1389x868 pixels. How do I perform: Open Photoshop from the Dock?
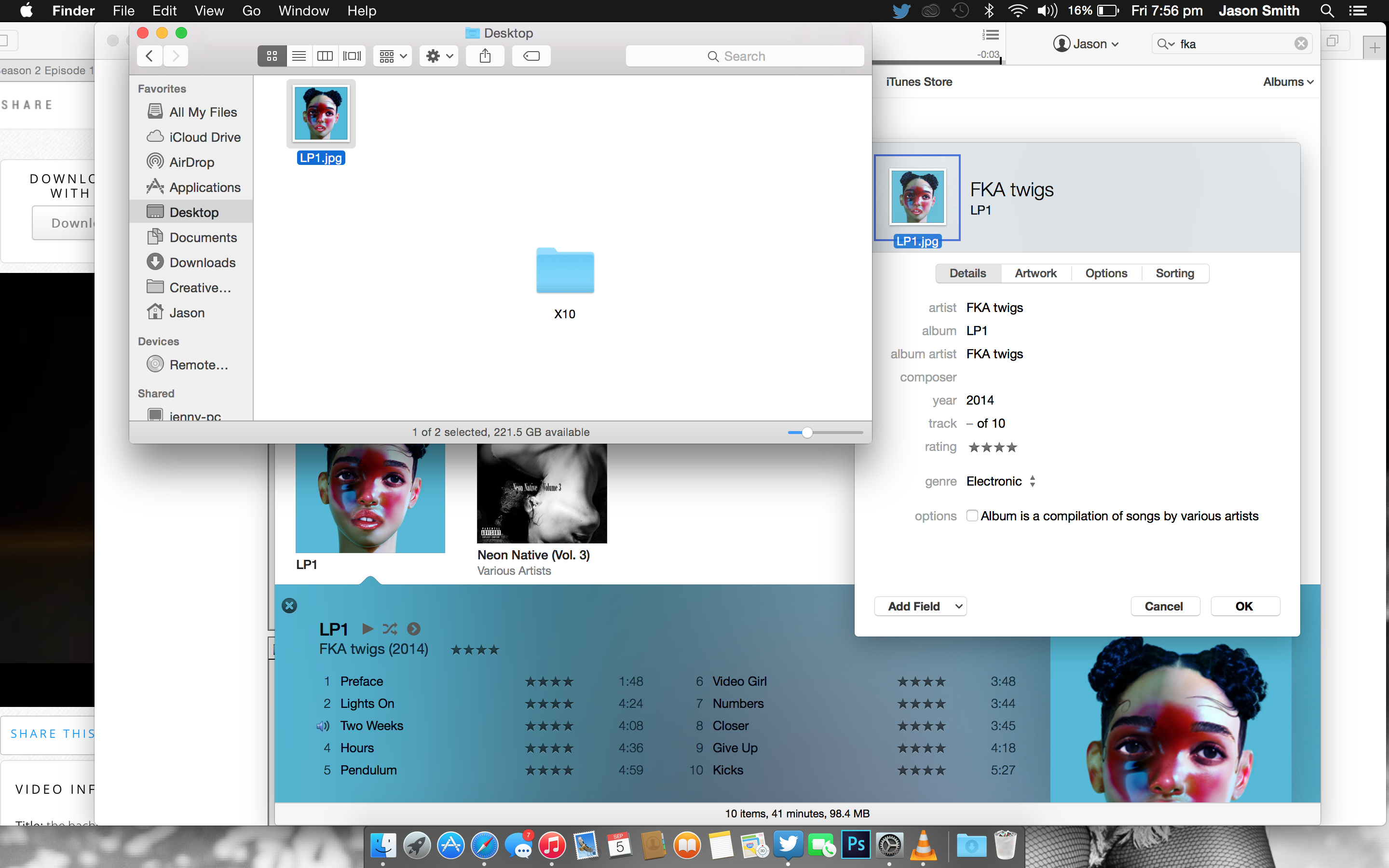click(856, 845)
